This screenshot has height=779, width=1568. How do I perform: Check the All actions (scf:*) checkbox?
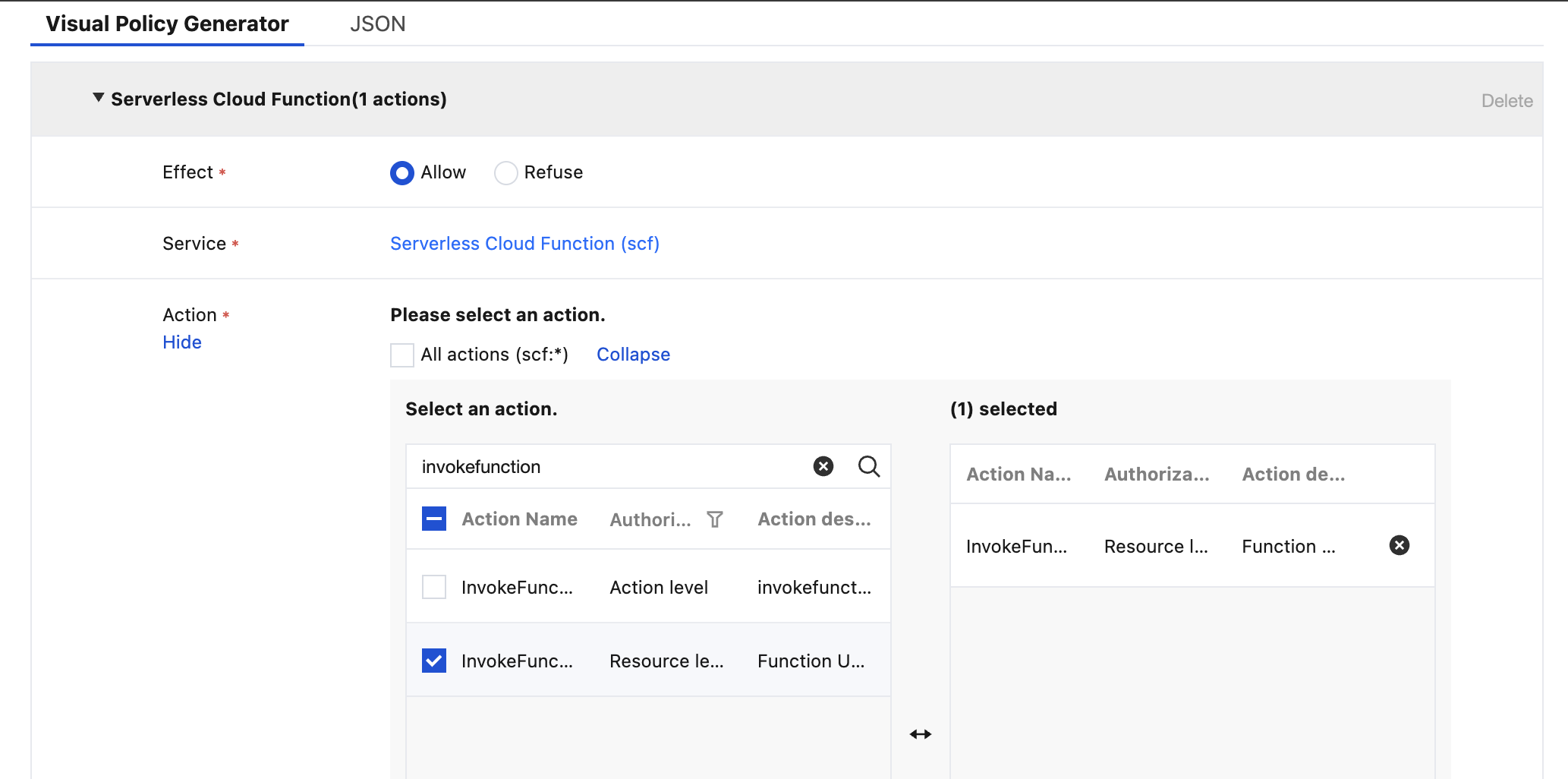401,355
